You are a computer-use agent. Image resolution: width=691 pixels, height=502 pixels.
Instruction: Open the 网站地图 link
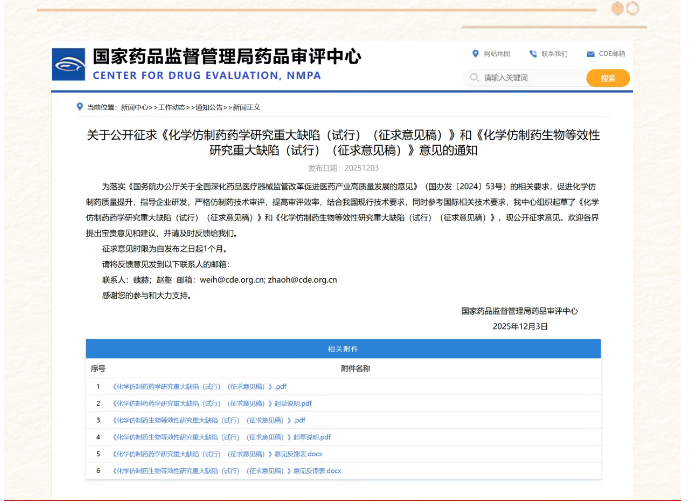pos(497,53)
